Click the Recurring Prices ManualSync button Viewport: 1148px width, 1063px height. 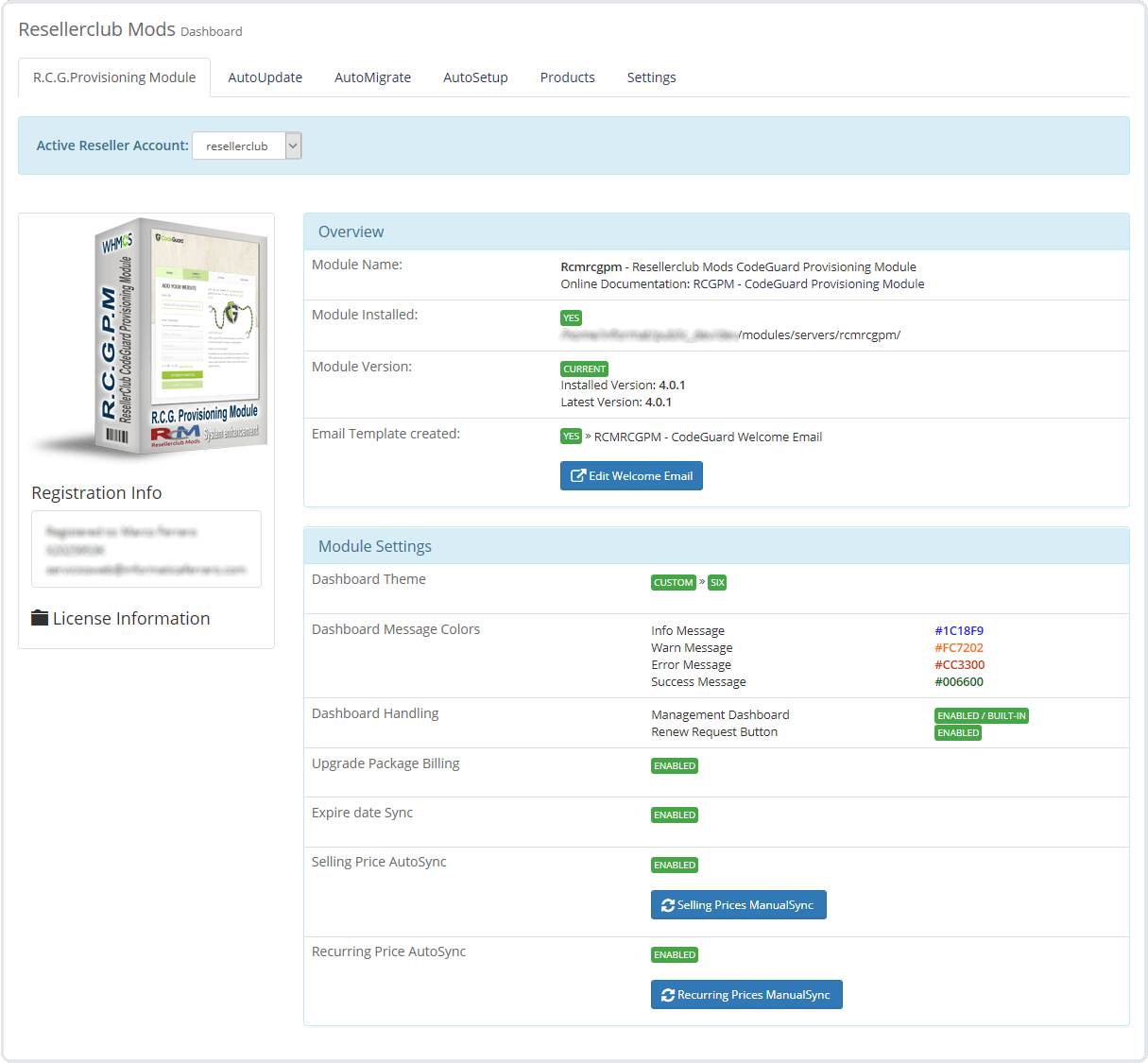(x=746, y=994)
